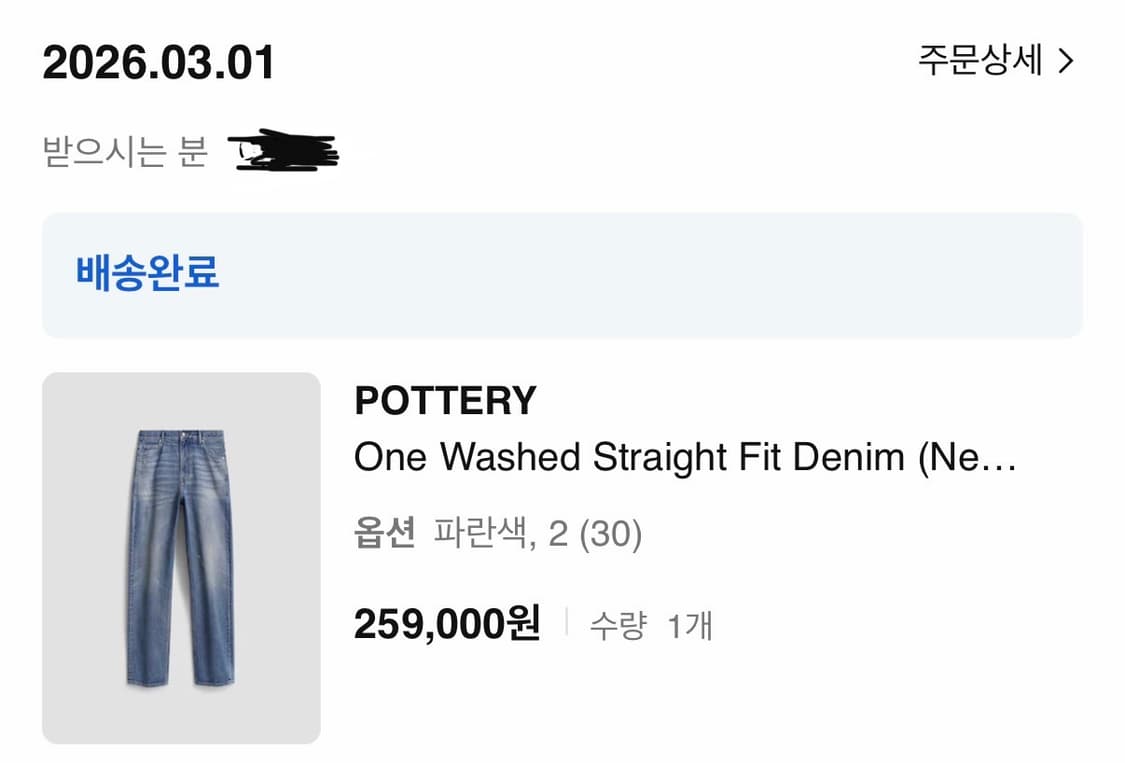1125x763 pixels.
Task: Open details via the right arrow icon
Action: point(1066,62)
